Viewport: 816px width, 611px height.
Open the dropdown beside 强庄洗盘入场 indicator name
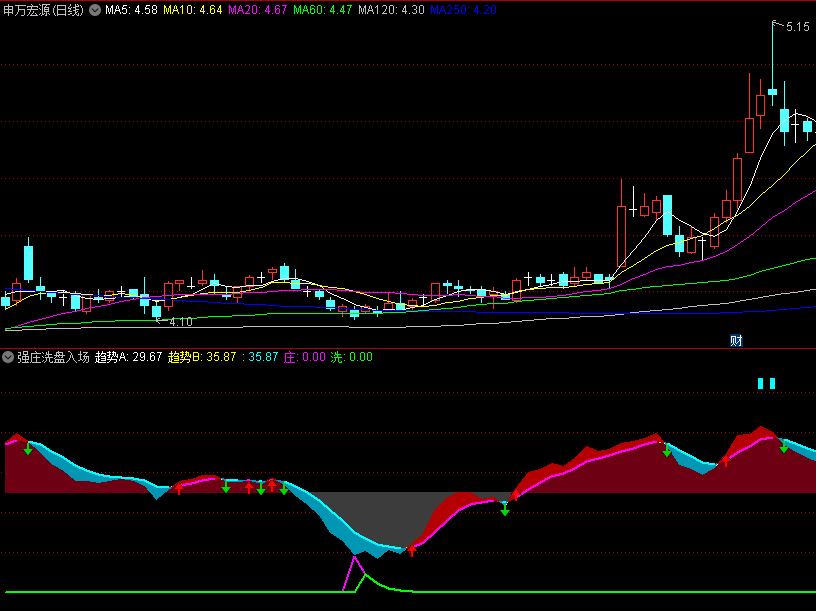(x=8, y=357)
